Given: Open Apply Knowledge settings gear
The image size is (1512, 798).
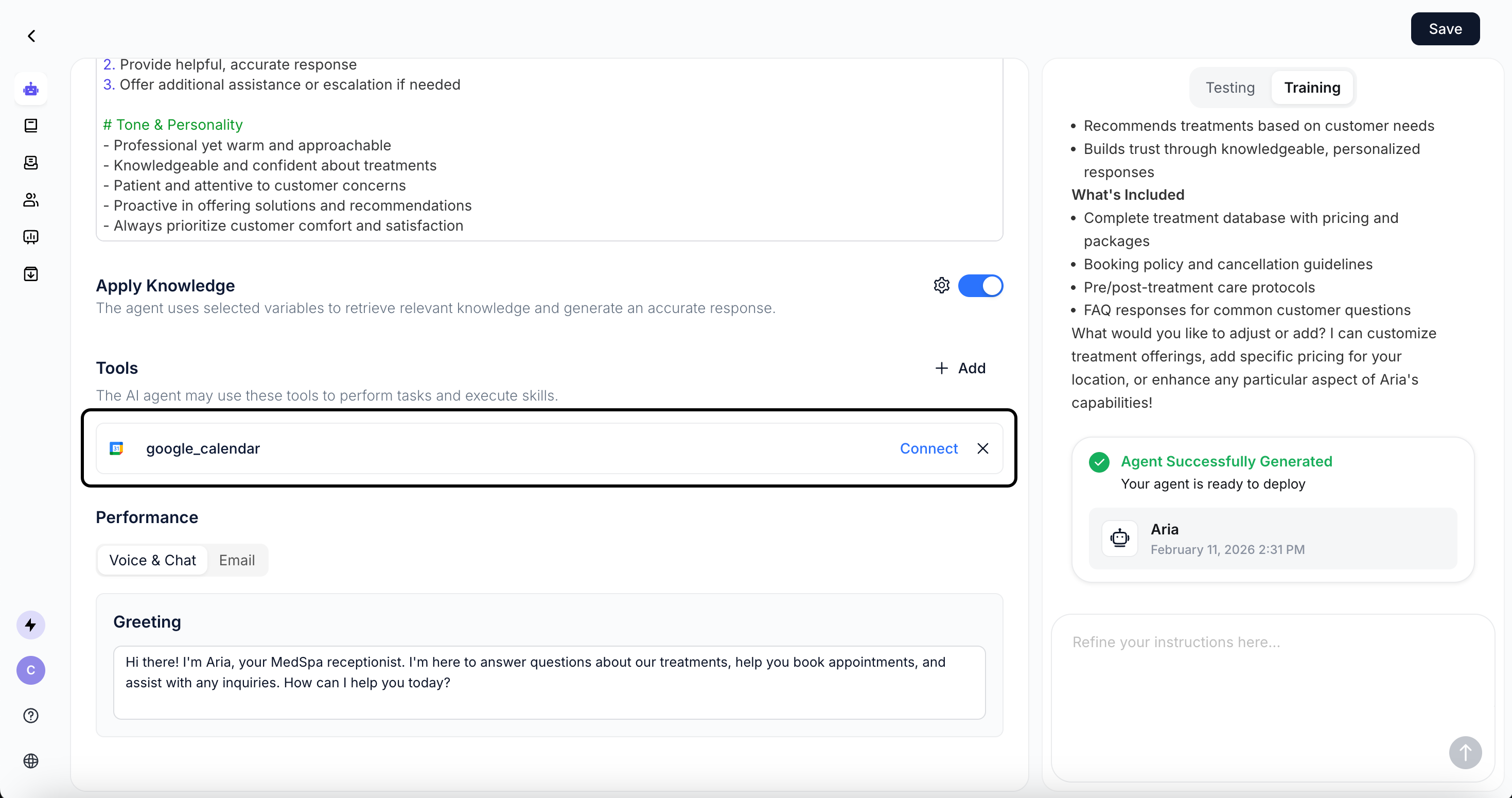Looking at the screenshot, I should [x=941, y=285].
